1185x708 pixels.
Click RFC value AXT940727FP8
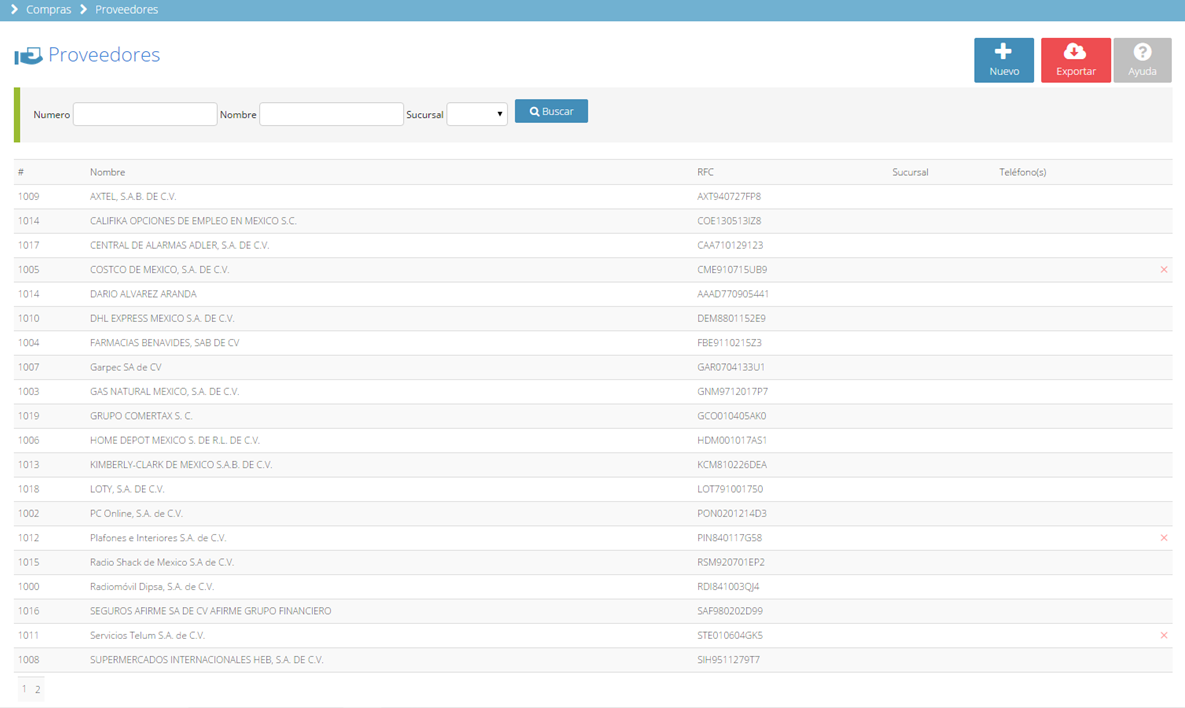(729, 196)
